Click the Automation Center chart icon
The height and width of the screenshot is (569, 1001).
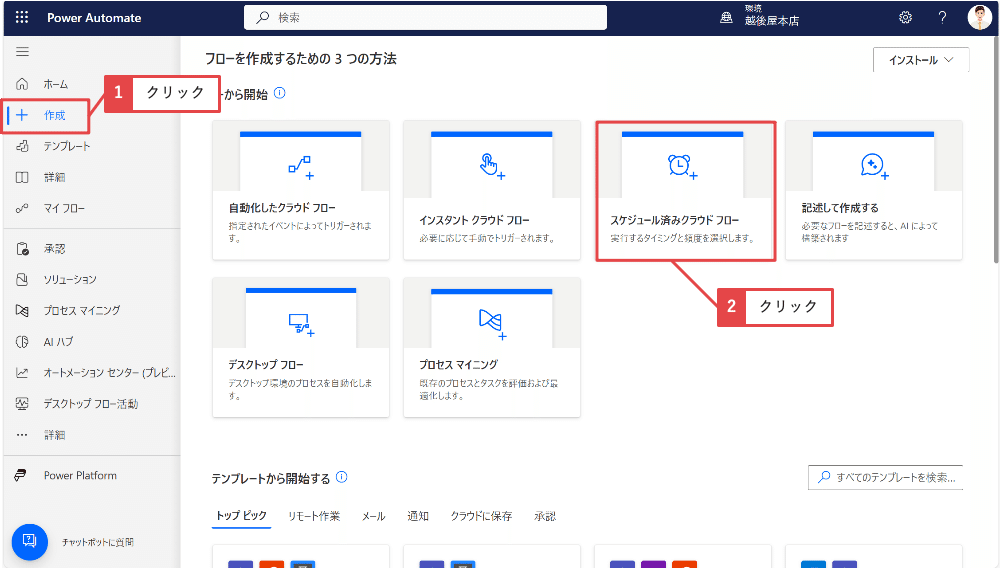22,372
